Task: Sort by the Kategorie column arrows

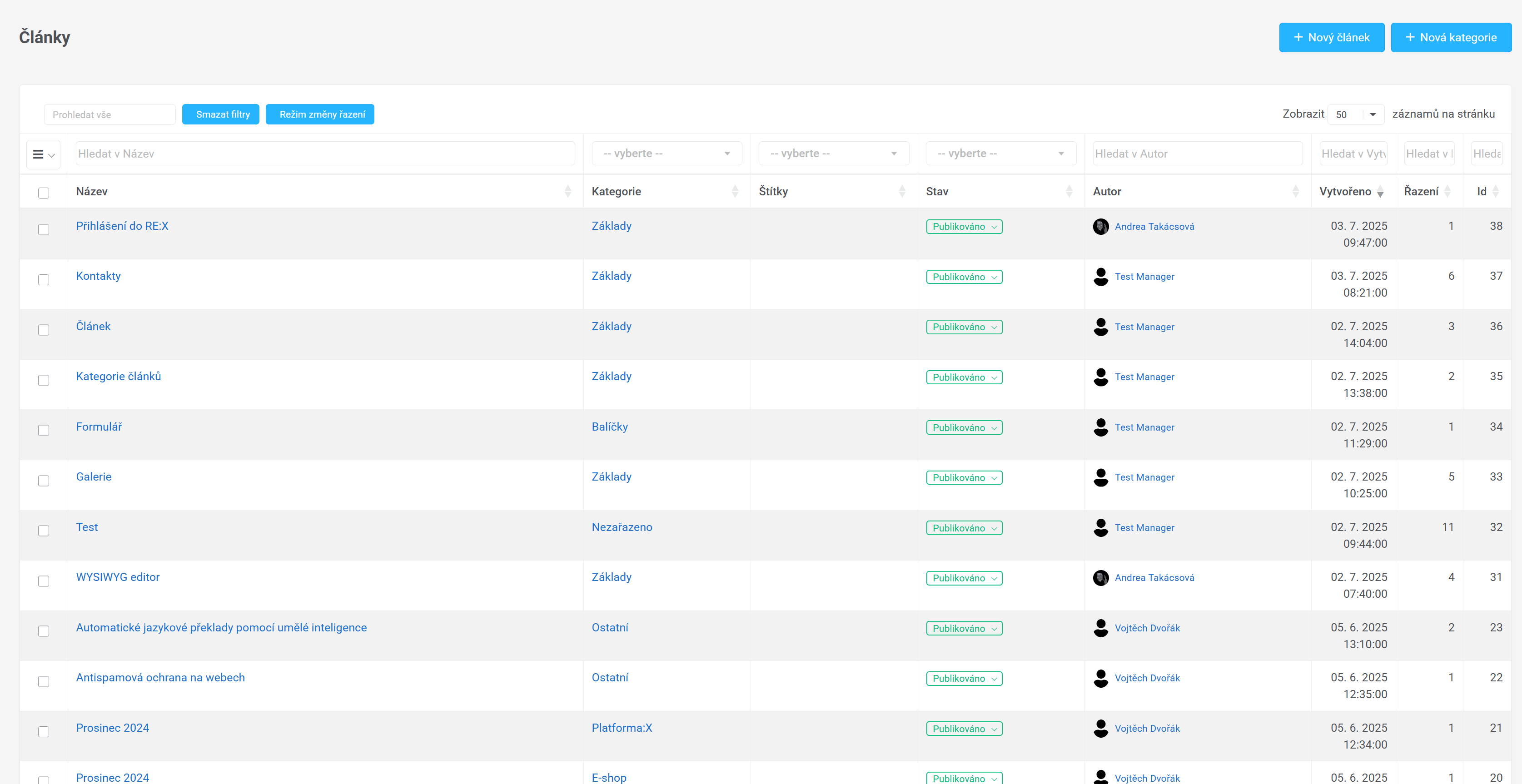Action: tap(734, 191)
